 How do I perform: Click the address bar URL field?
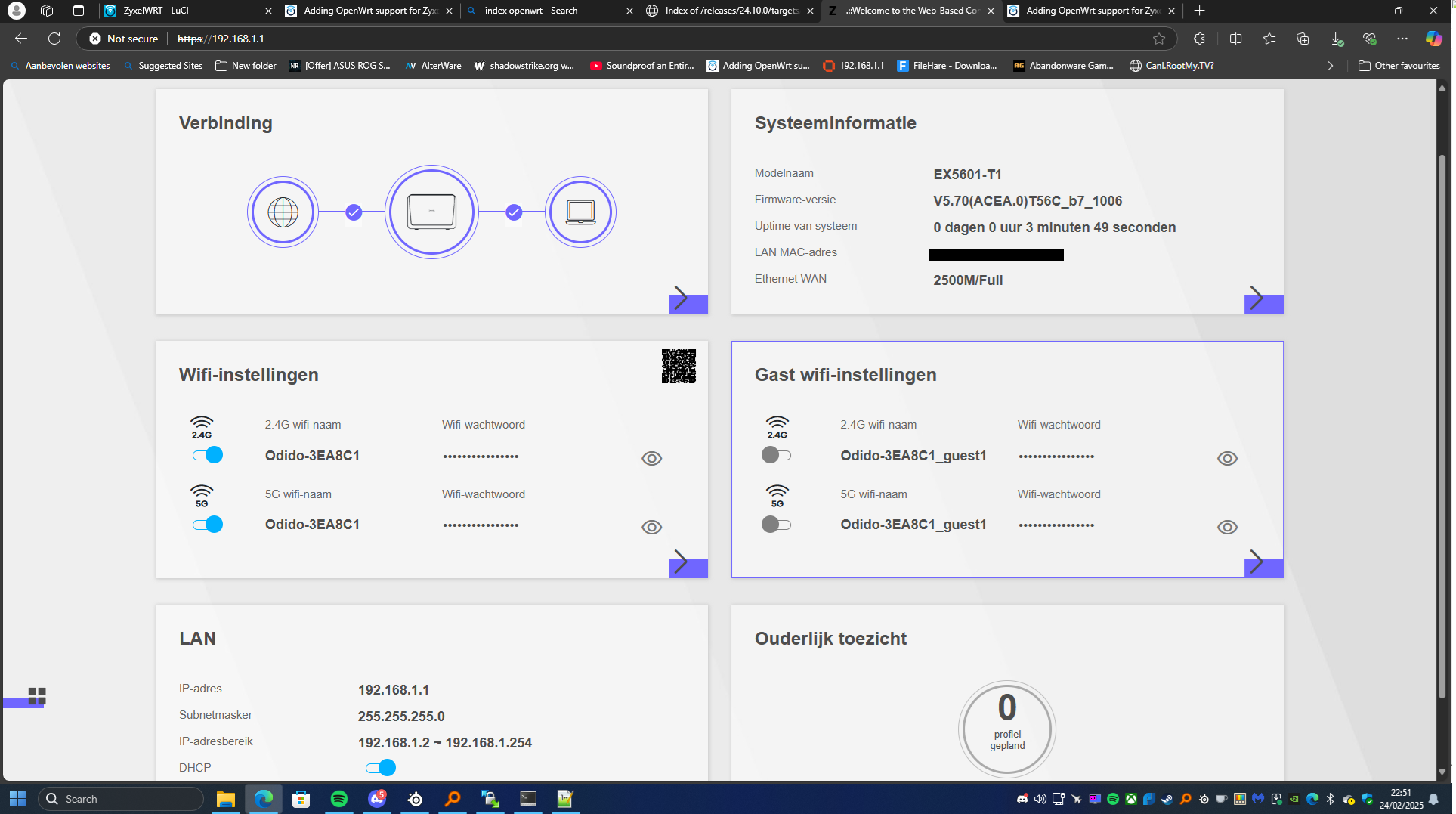pyautogui.click(x=604, y=39)
